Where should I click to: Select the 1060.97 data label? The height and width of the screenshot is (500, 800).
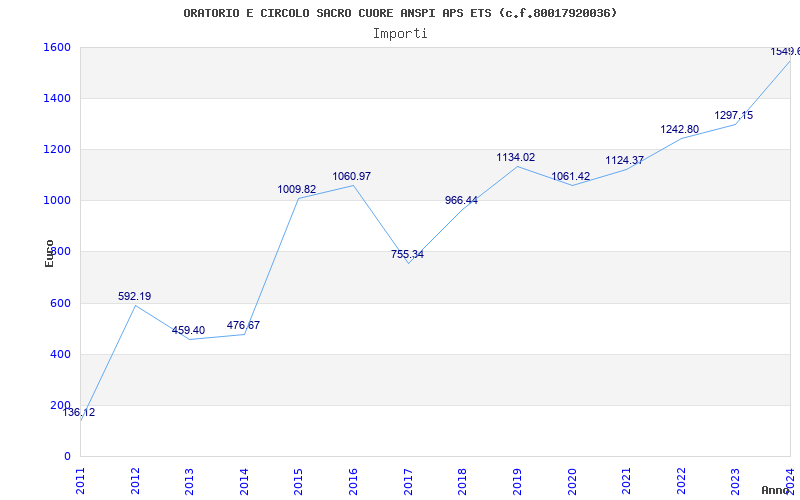(x=352, y=177)
